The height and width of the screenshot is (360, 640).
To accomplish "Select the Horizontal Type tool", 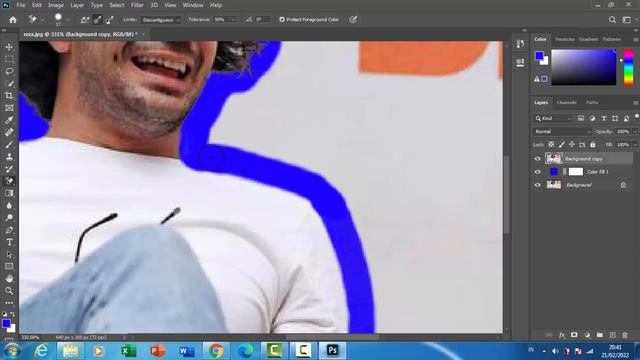I will point(9,242).
